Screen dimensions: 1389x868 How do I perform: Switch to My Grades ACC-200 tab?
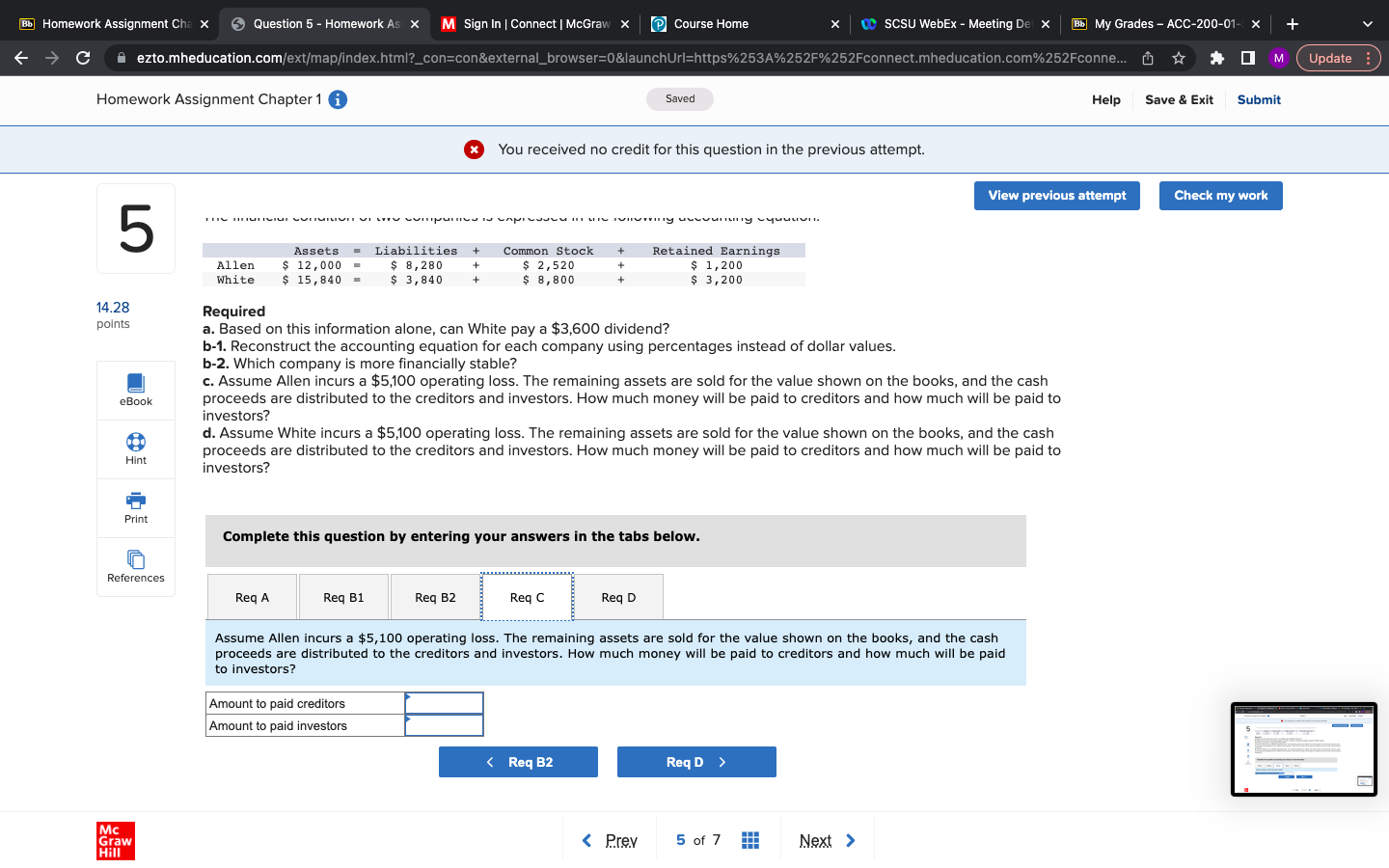(1164, 24)
